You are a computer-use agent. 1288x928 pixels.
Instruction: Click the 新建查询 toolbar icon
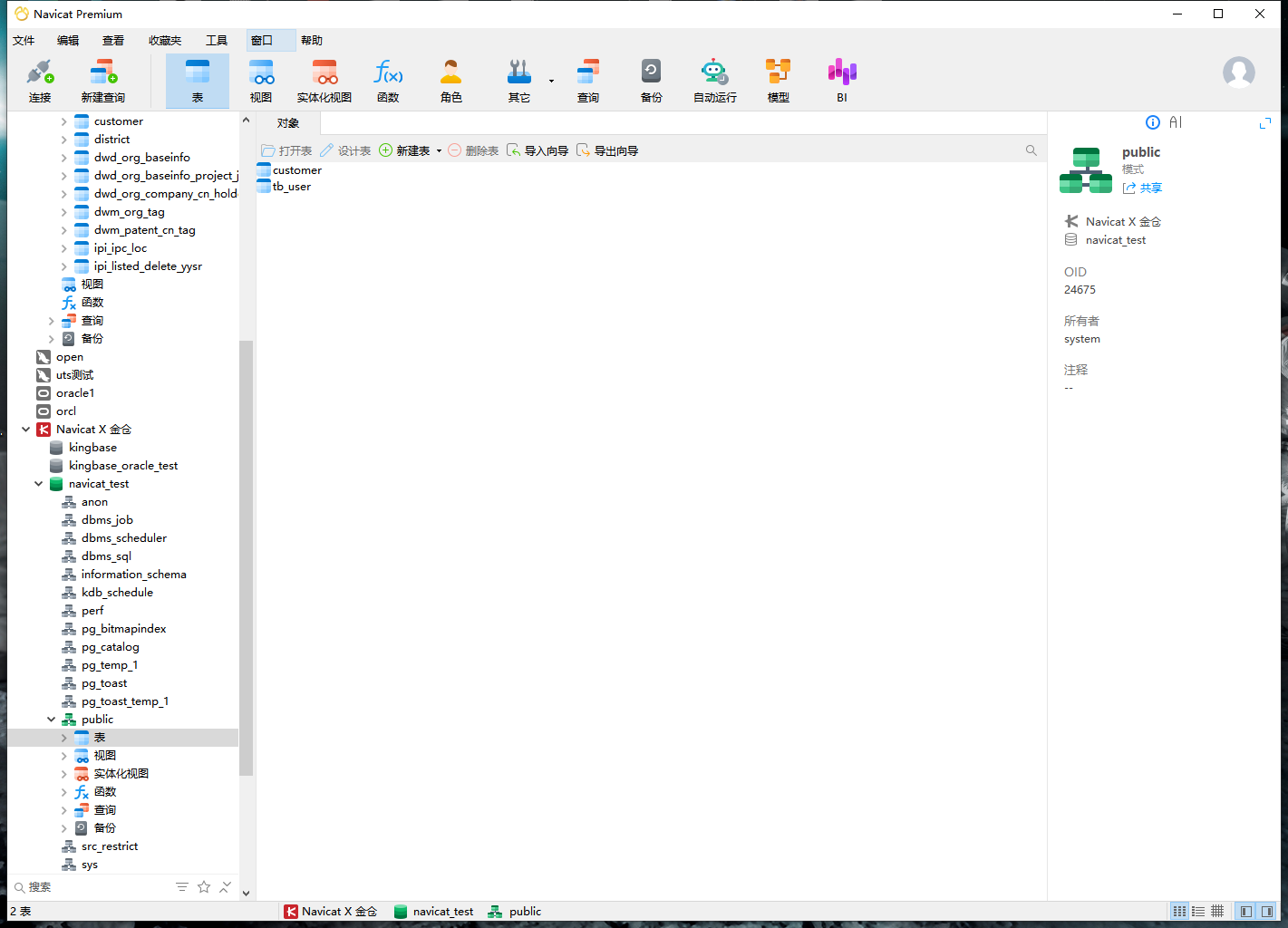tap(102, 81)
